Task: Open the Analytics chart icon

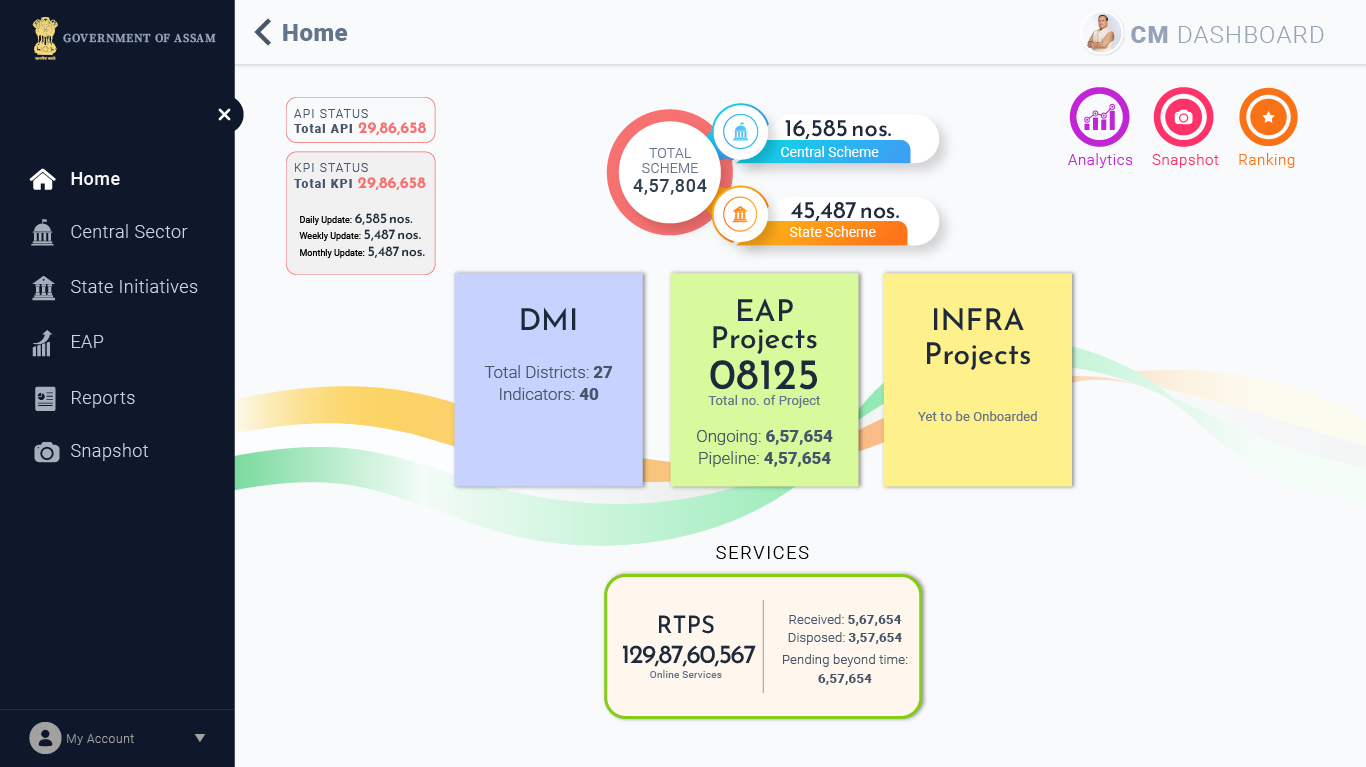Action: (x=1099, y=118)
